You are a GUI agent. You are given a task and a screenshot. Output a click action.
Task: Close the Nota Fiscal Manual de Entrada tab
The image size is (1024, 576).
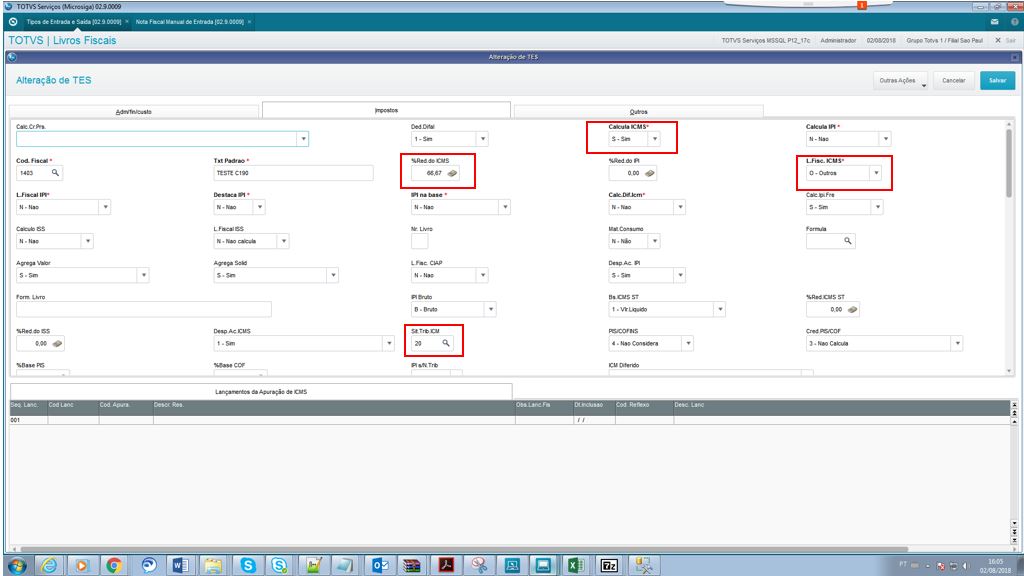[x=249, y=22]
